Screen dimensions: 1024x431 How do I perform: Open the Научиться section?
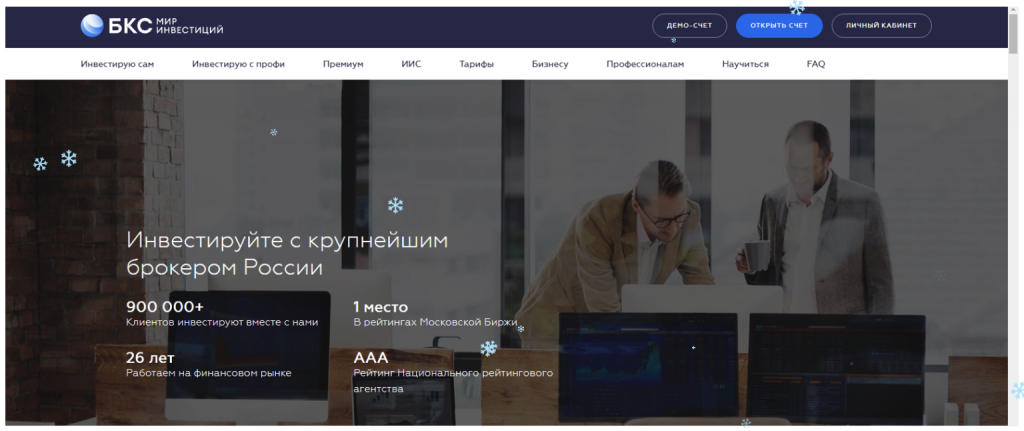745,64
